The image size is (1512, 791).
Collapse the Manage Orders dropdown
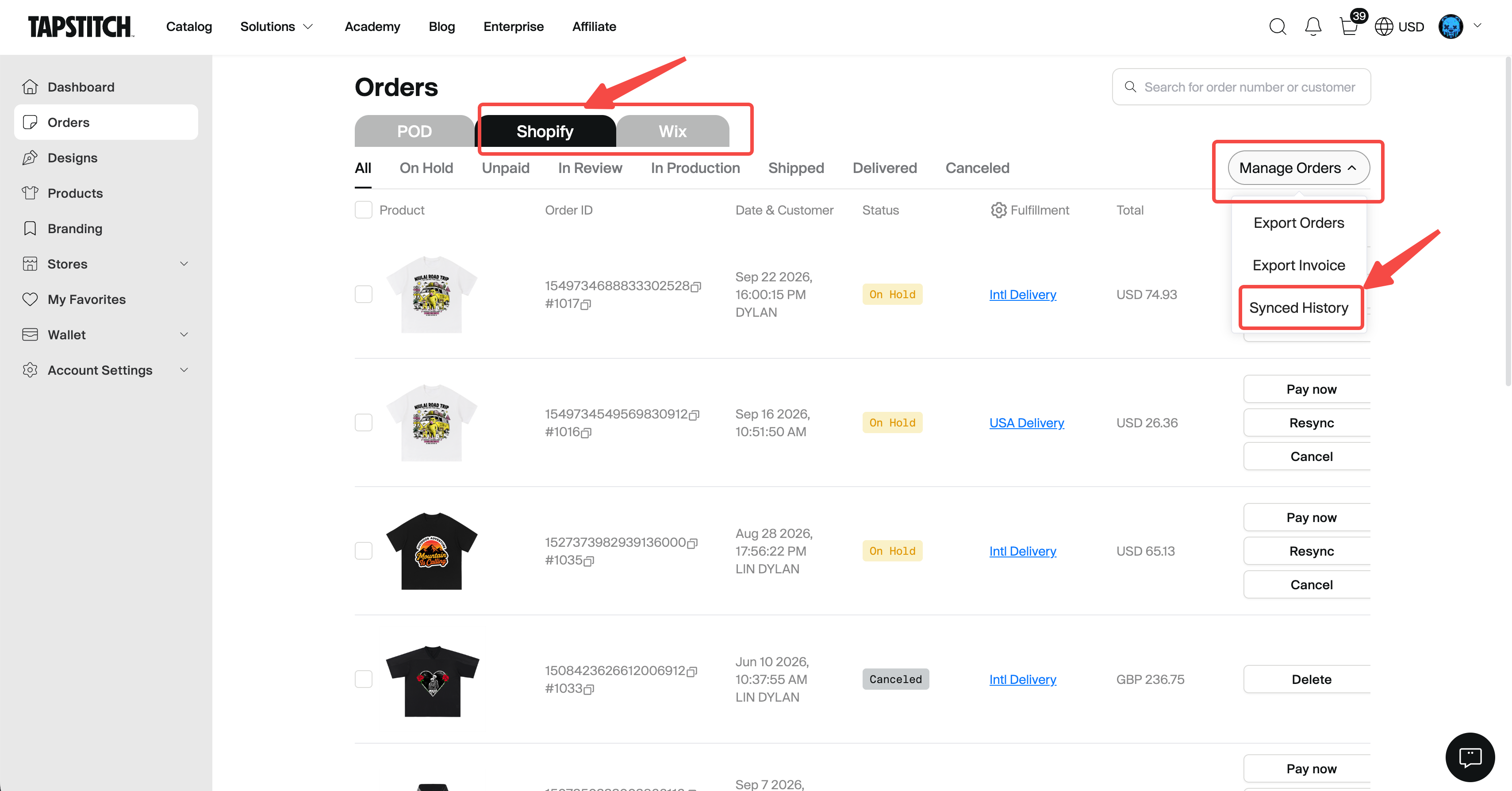(1298, 168)
